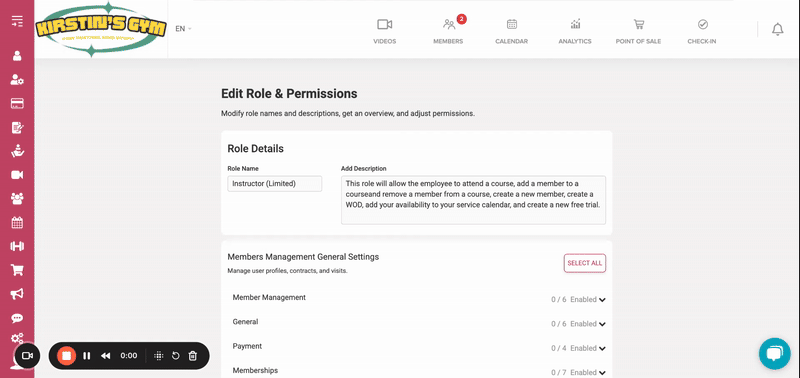Screen dimensions: 800x378
Task: Expand the Payment row chevron
Action: click(x=603, y=348)
